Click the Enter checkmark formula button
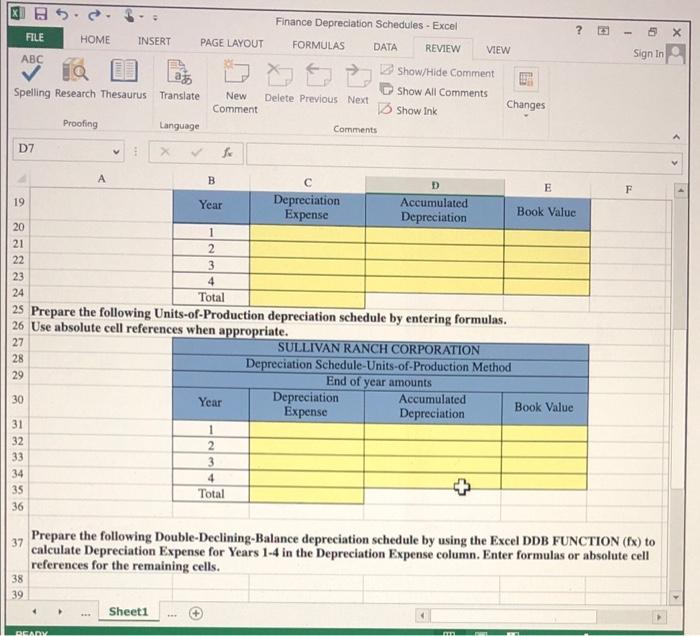Screen dimensions: 700x636 click(x=196, y=153)
